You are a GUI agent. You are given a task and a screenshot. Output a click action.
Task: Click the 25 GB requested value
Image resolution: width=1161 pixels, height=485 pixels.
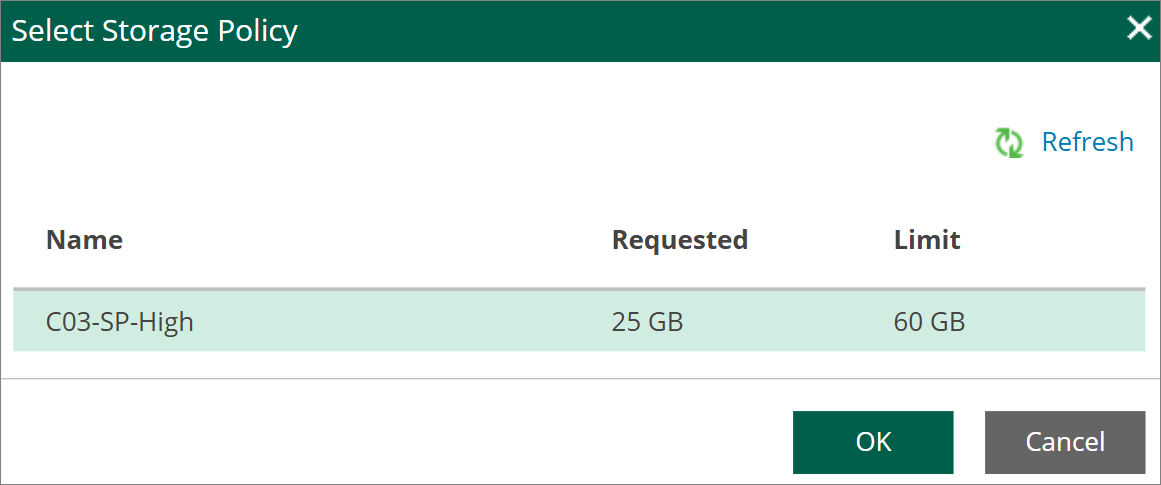(647, 323)
